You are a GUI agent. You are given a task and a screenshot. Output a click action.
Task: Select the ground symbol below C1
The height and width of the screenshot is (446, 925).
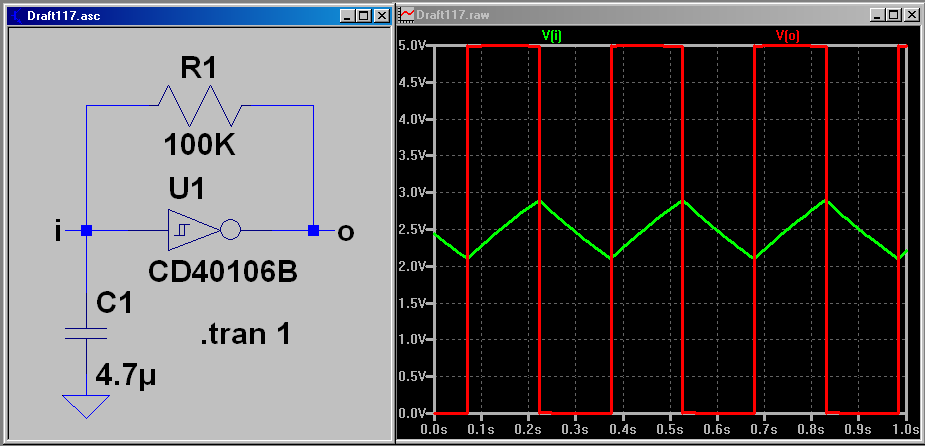86,406
